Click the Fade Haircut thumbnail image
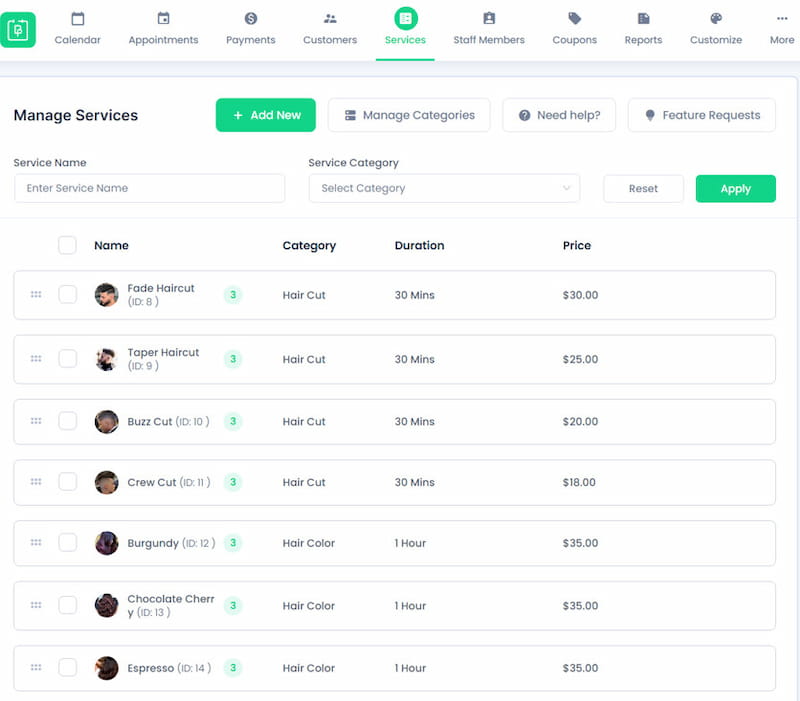This screenshot has height=701, width=800. coord(107,295)
